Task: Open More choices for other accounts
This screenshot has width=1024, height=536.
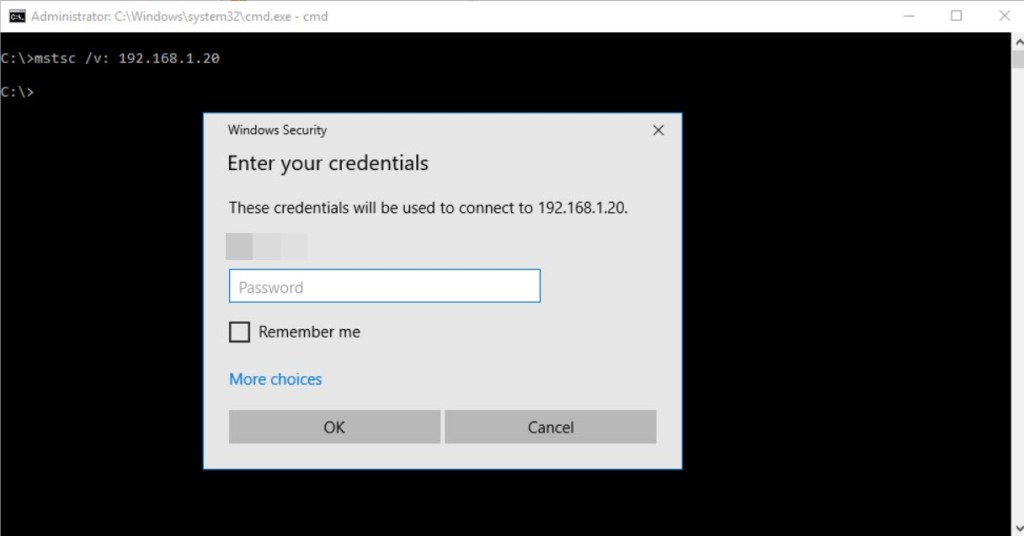Action: coord(275,379)
